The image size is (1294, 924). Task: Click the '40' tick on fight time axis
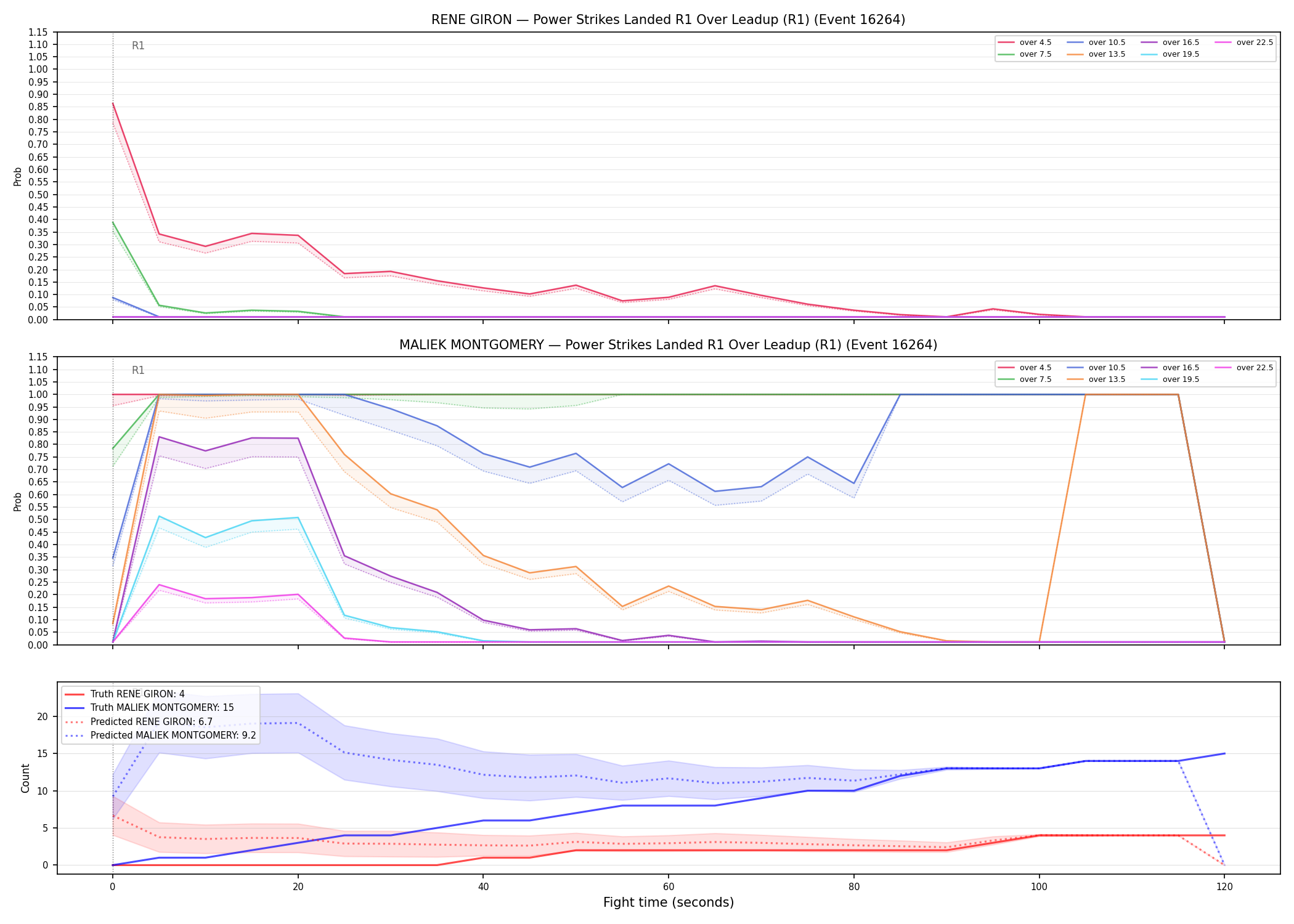pos(483,887)
